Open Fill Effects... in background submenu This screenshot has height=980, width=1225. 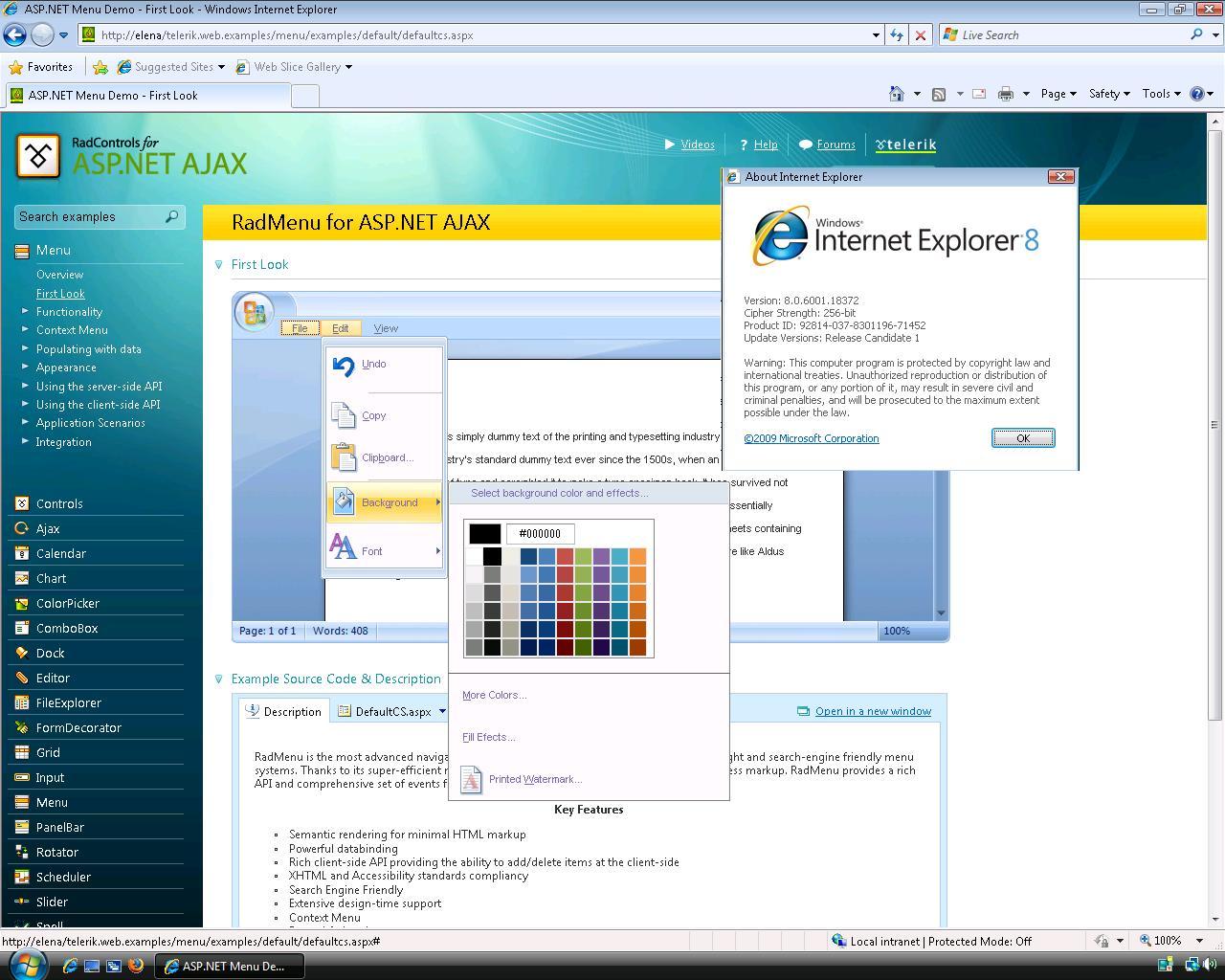(488, 738)
